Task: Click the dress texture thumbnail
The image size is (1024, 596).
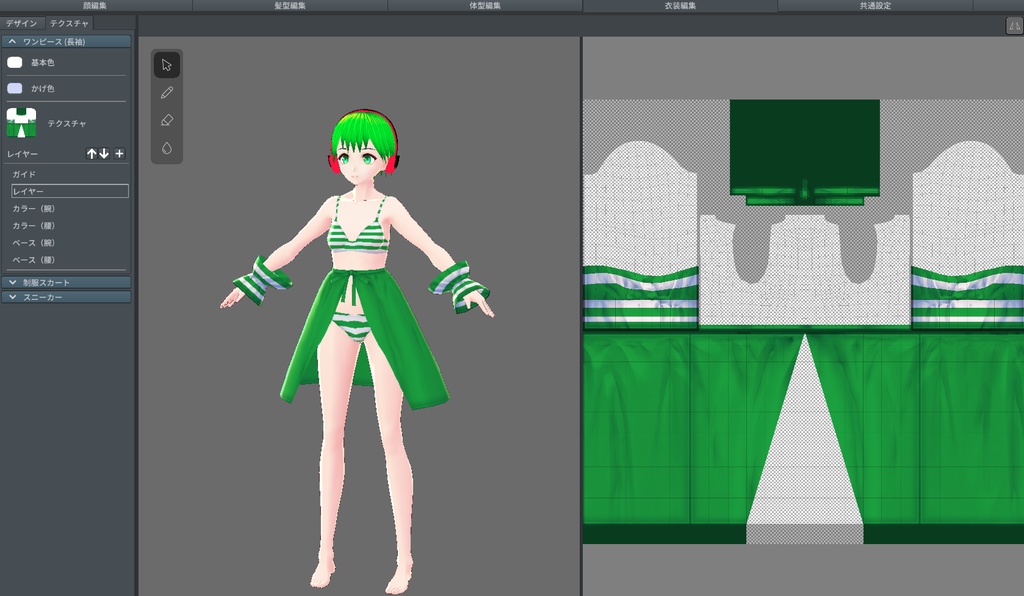Action: [x=21, y=123]
